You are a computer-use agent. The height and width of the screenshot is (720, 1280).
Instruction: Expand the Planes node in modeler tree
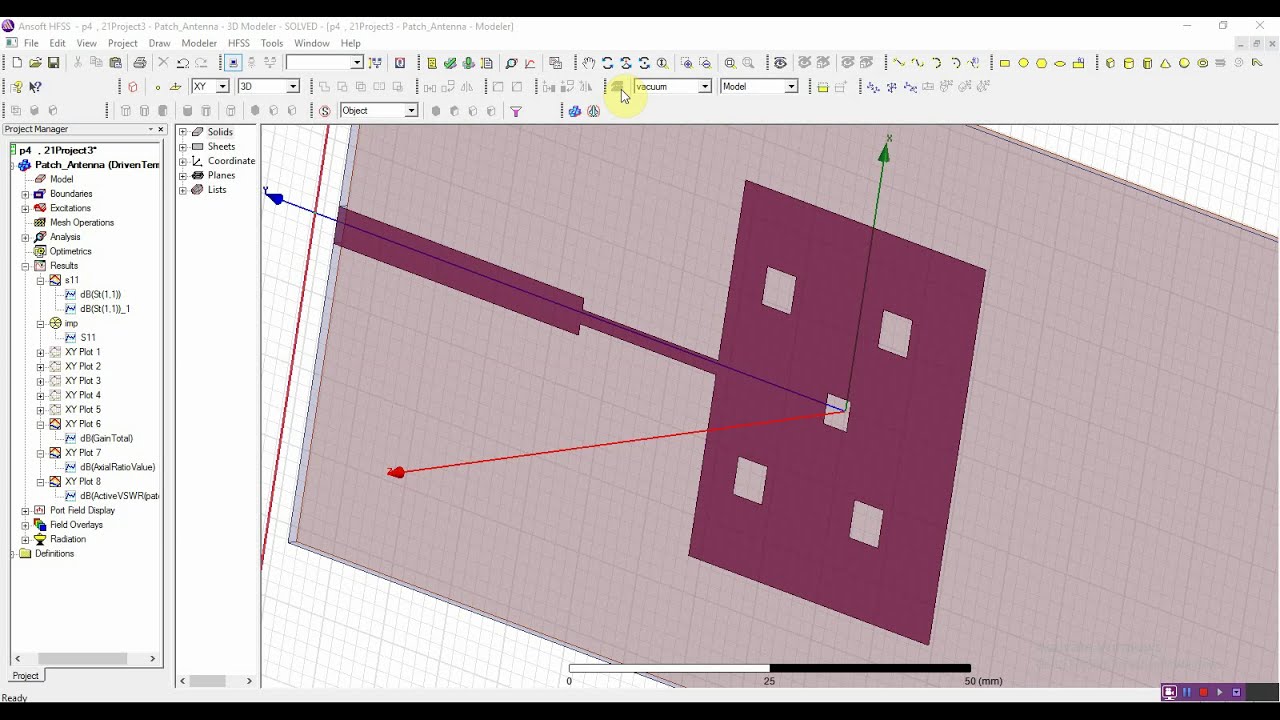[183, 176]
